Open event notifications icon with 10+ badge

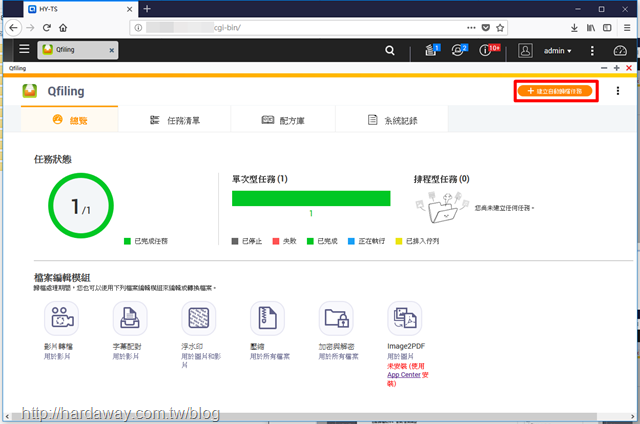(489, 50)
